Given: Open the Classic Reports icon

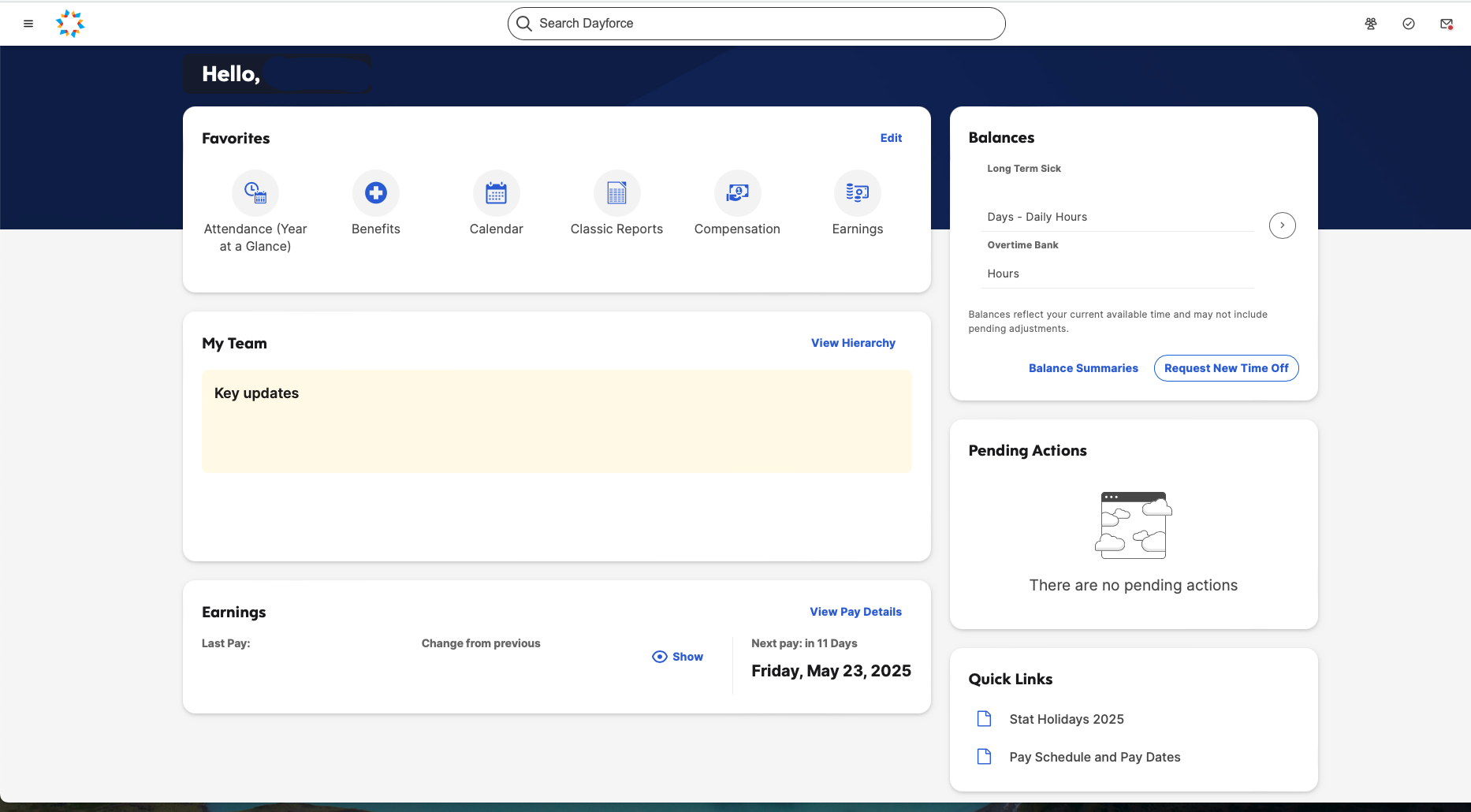Looking at the screenshot, I should [x=617, y=193].
